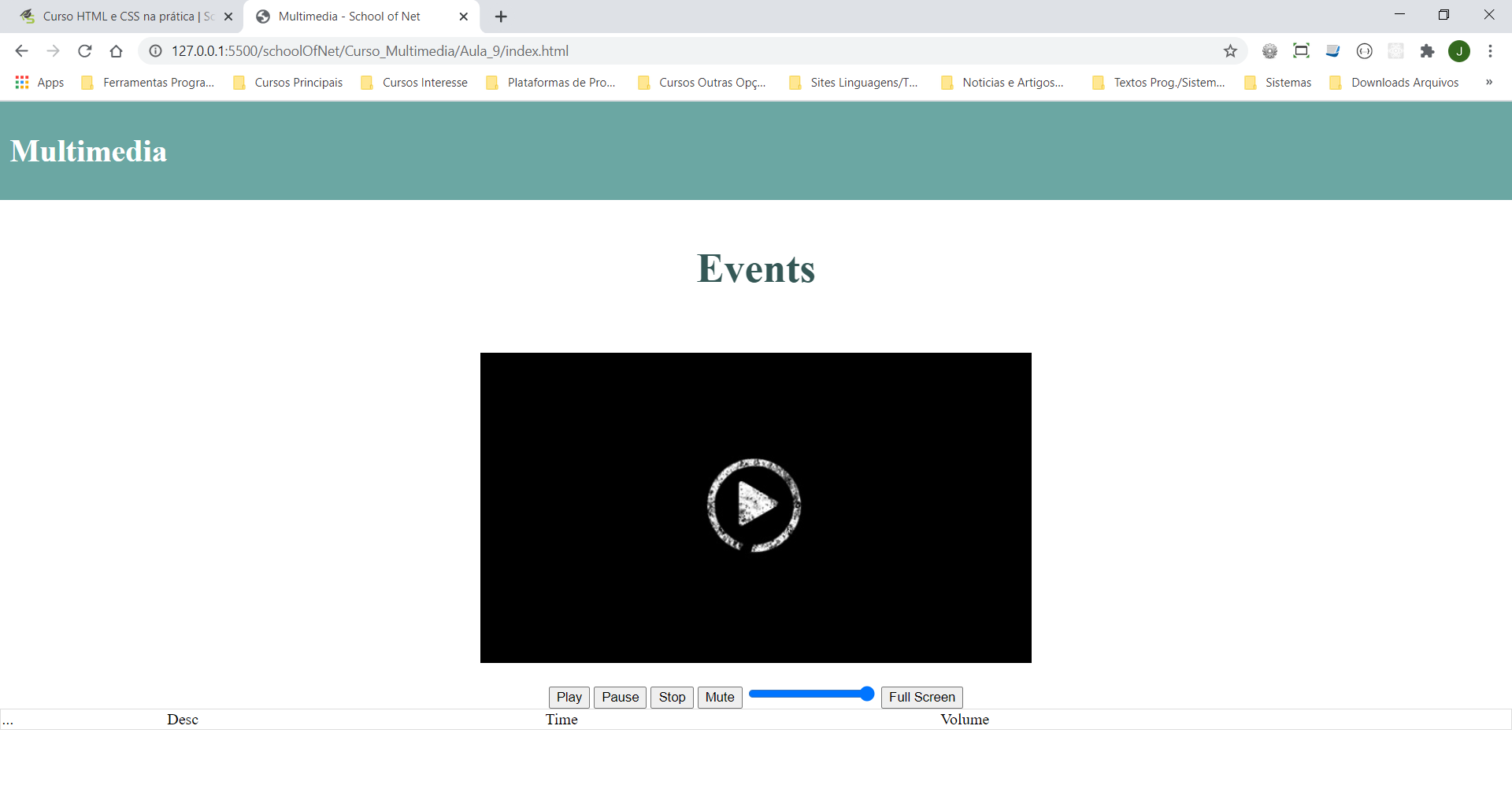Image resolution: width=1512 pixels, height=811 pixels.
Task: Click the Multimedia header title
Action: (88, 151)
